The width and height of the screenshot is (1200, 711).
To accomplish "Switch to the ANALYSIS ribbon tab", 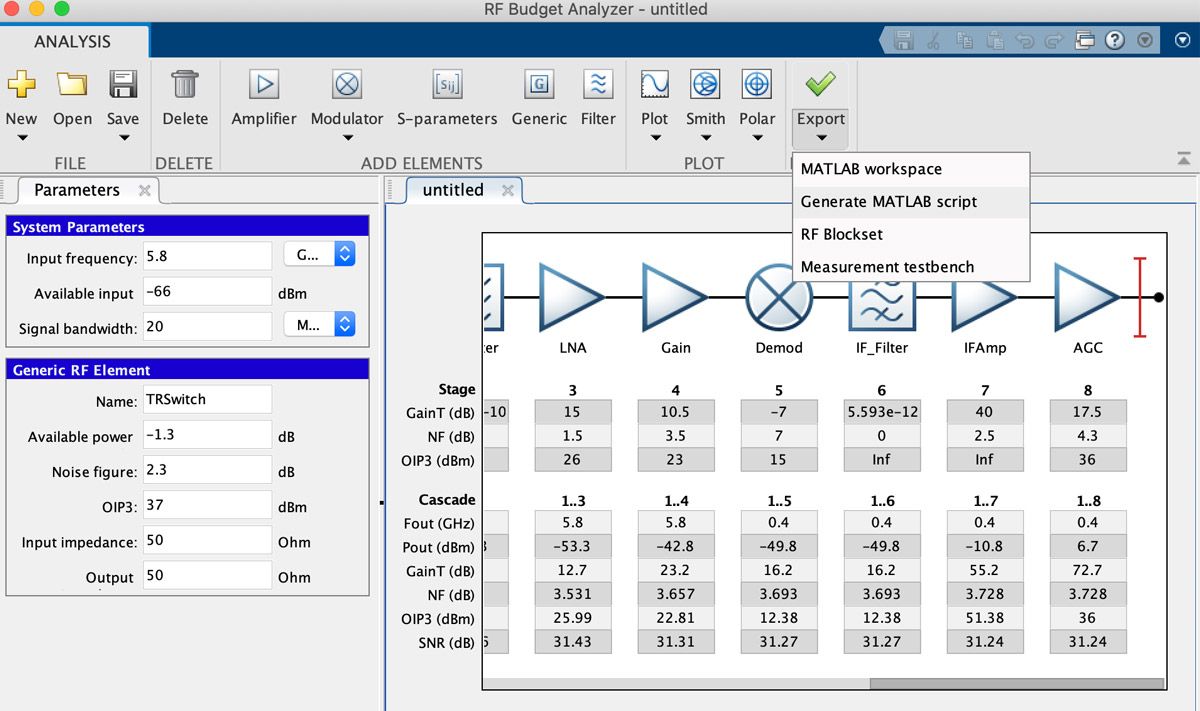I will [73, 41].
